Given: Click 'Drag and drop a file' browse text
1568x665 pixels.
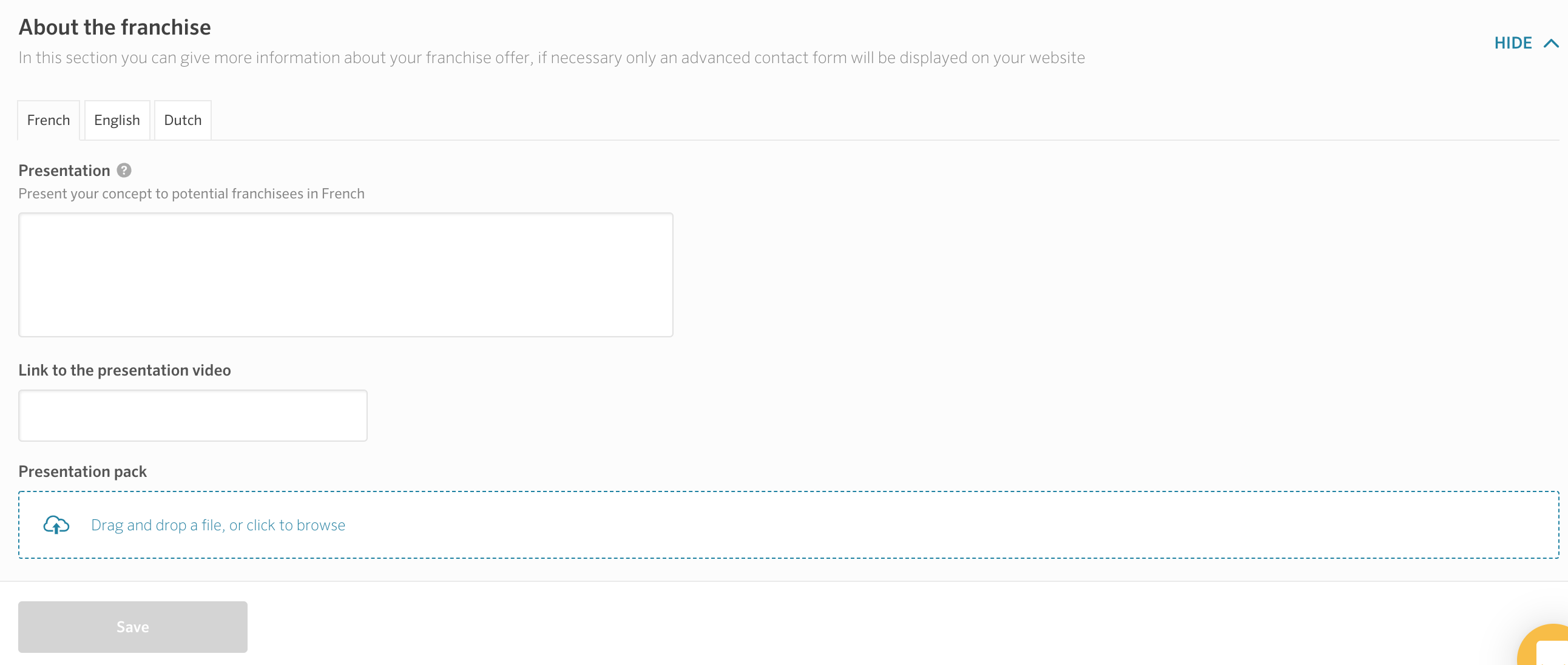Looking at the screenshot, I should tap(218, 525).
